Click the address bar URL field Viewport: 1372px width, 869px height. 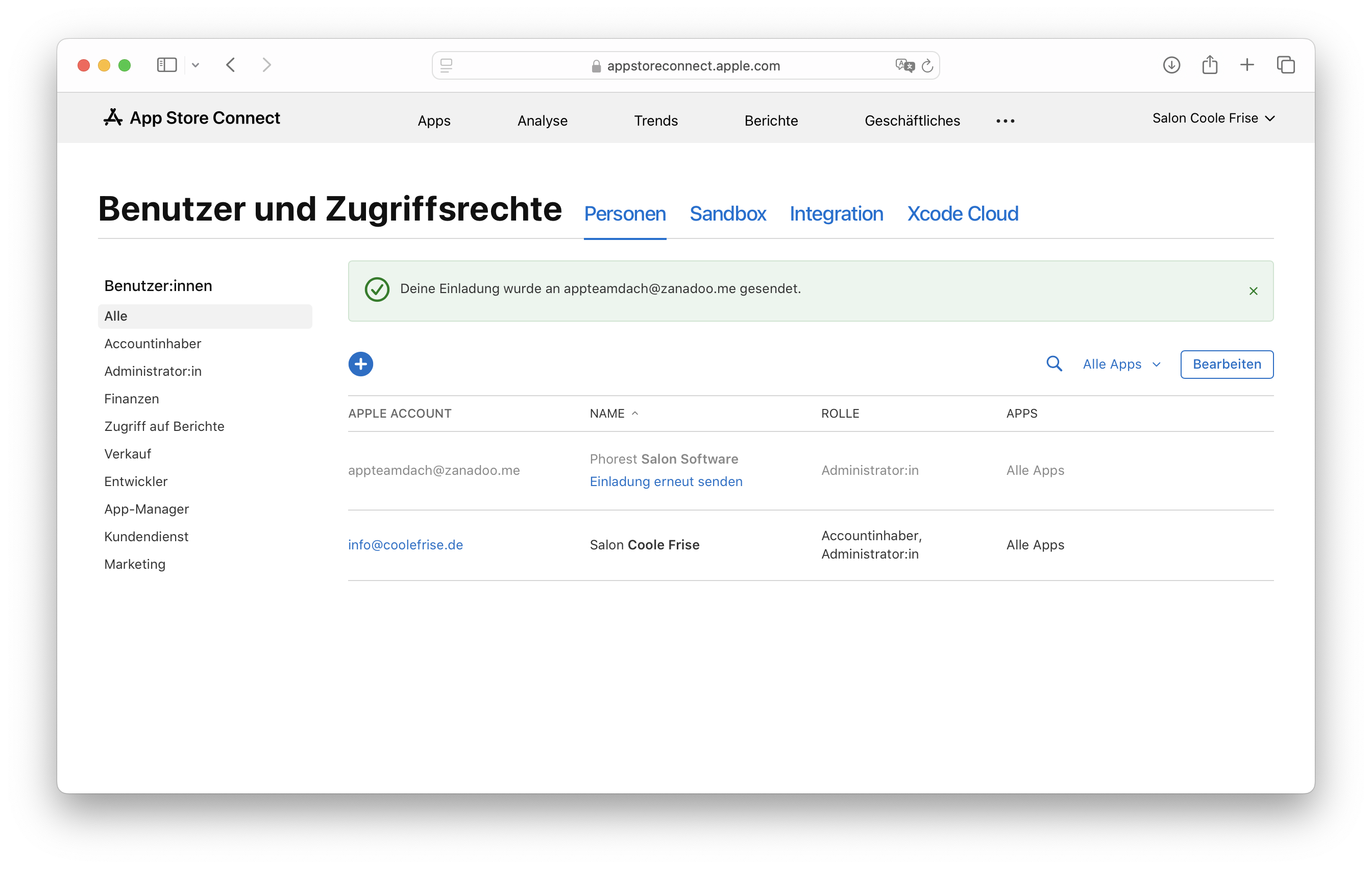[685, 65]
